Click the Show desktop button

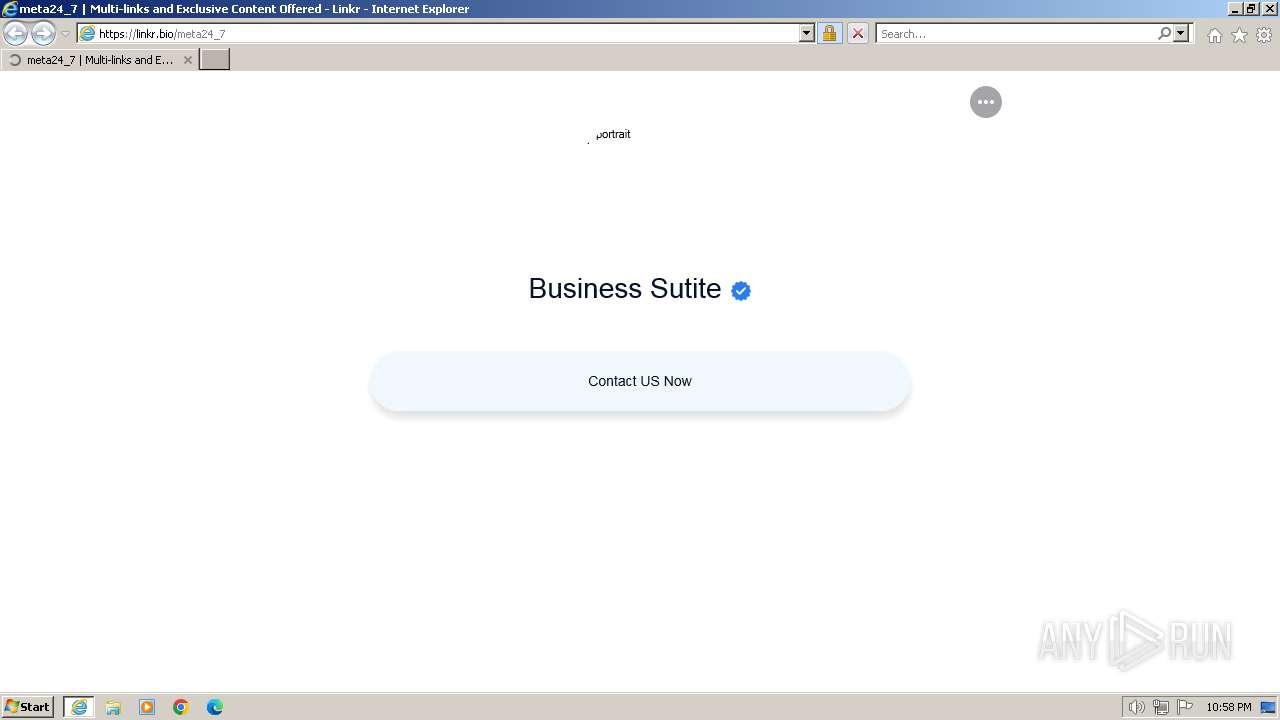(x=1268, y=707)
